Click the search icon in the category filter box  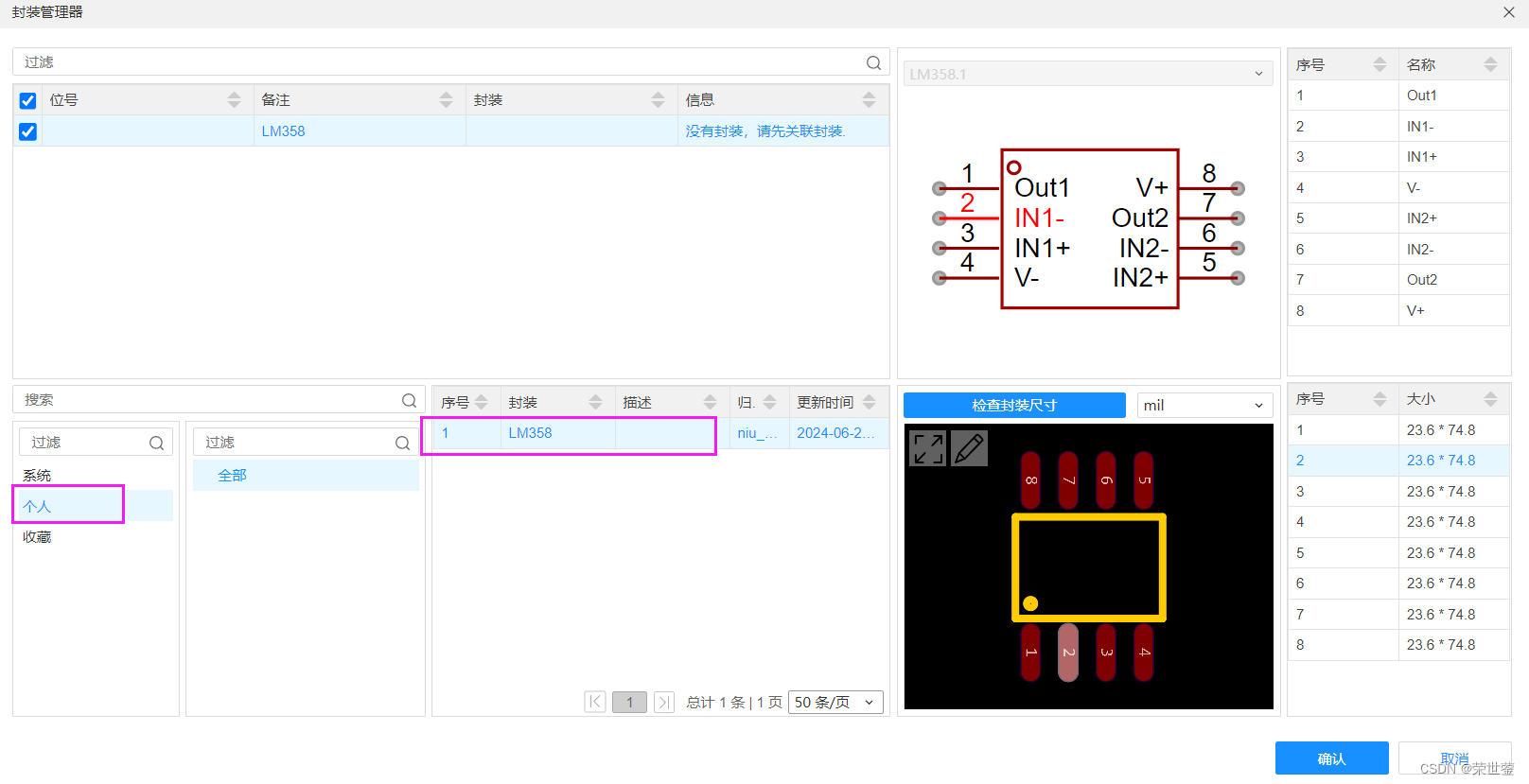click(156, 443)
